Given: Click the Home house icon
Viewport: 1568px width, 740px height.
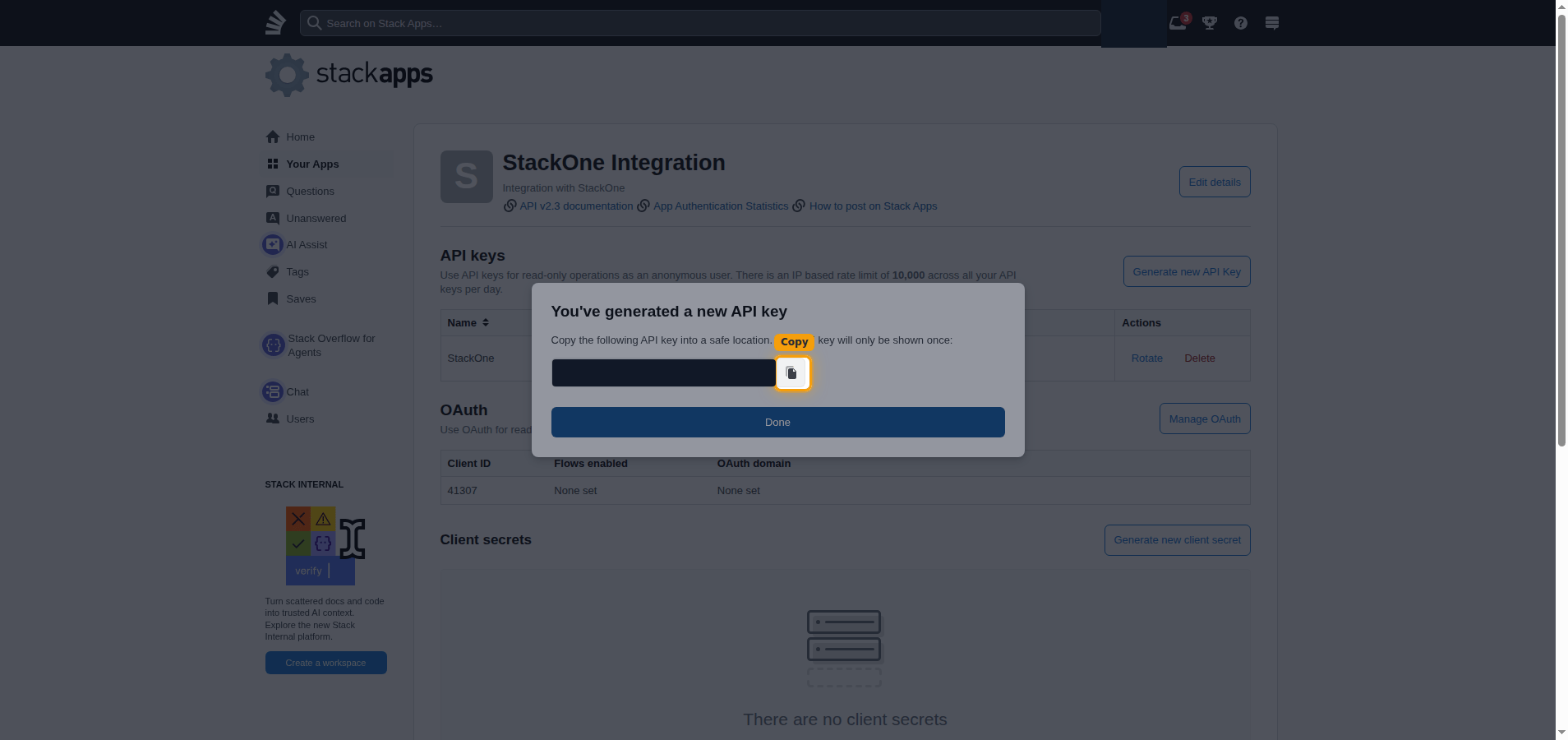Looking at the screenshot, I should point(273,136).
